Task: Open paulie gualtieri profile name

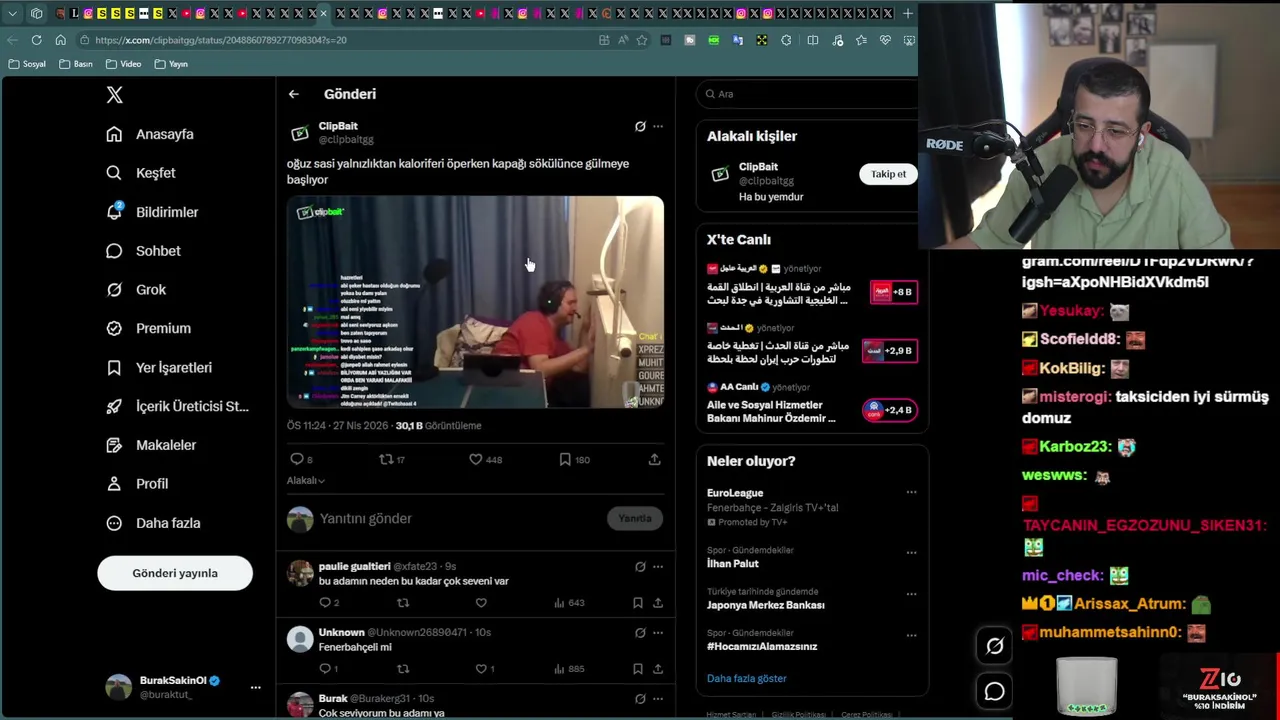Action: pyautogui.click(x=354, y=566)
